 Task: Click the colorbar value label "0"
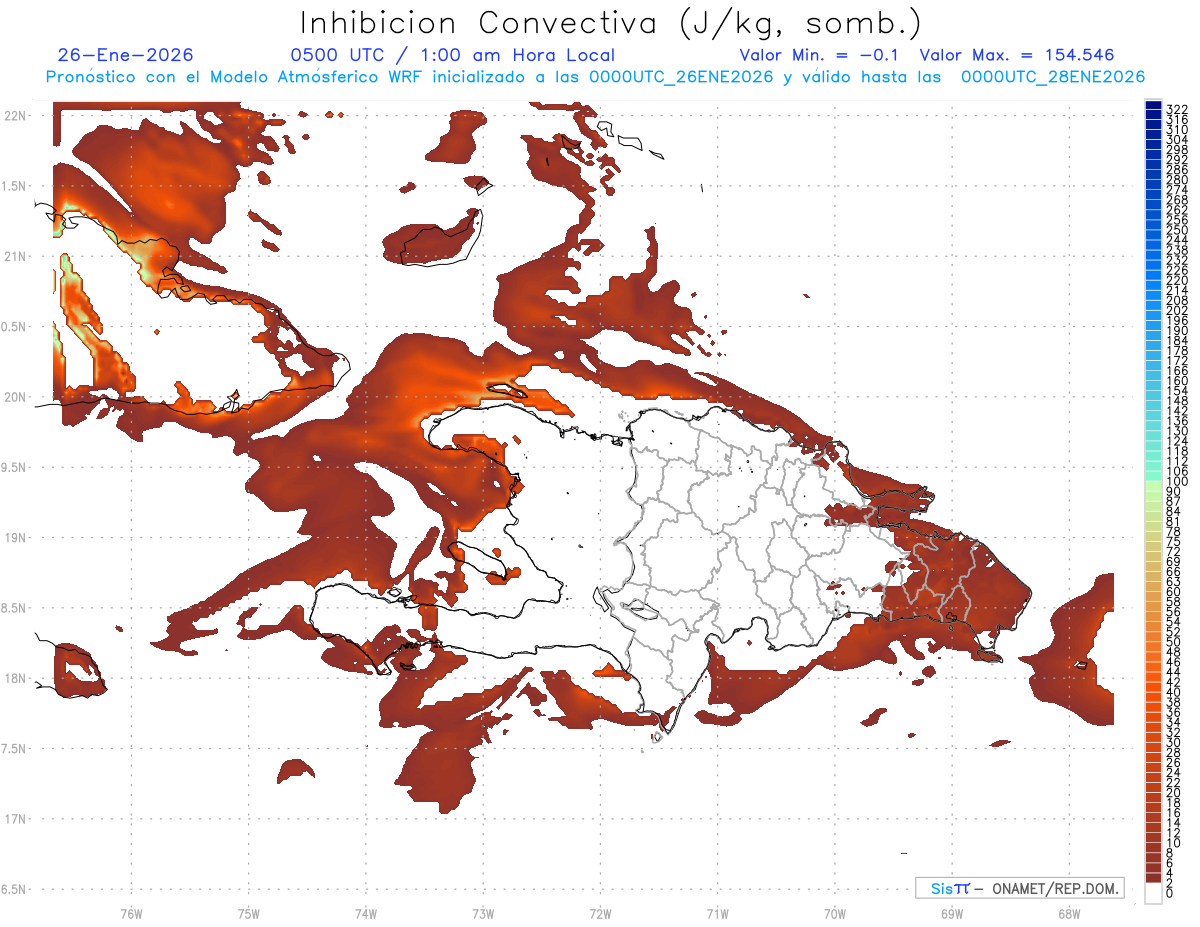pyautogui.click(x=1170, y=893)
